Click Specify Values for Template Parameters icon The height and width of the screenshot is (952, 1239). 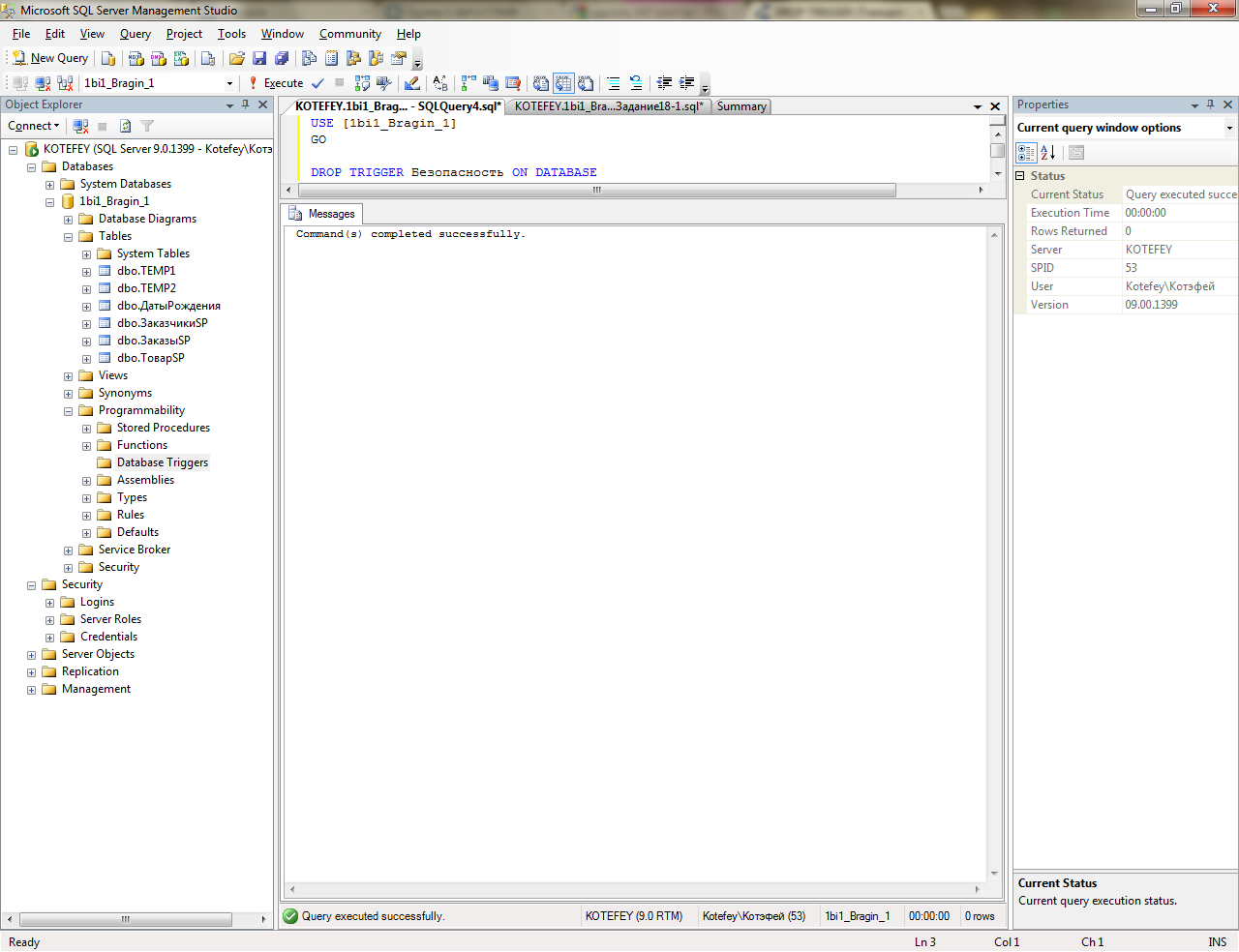click(440, 83)
